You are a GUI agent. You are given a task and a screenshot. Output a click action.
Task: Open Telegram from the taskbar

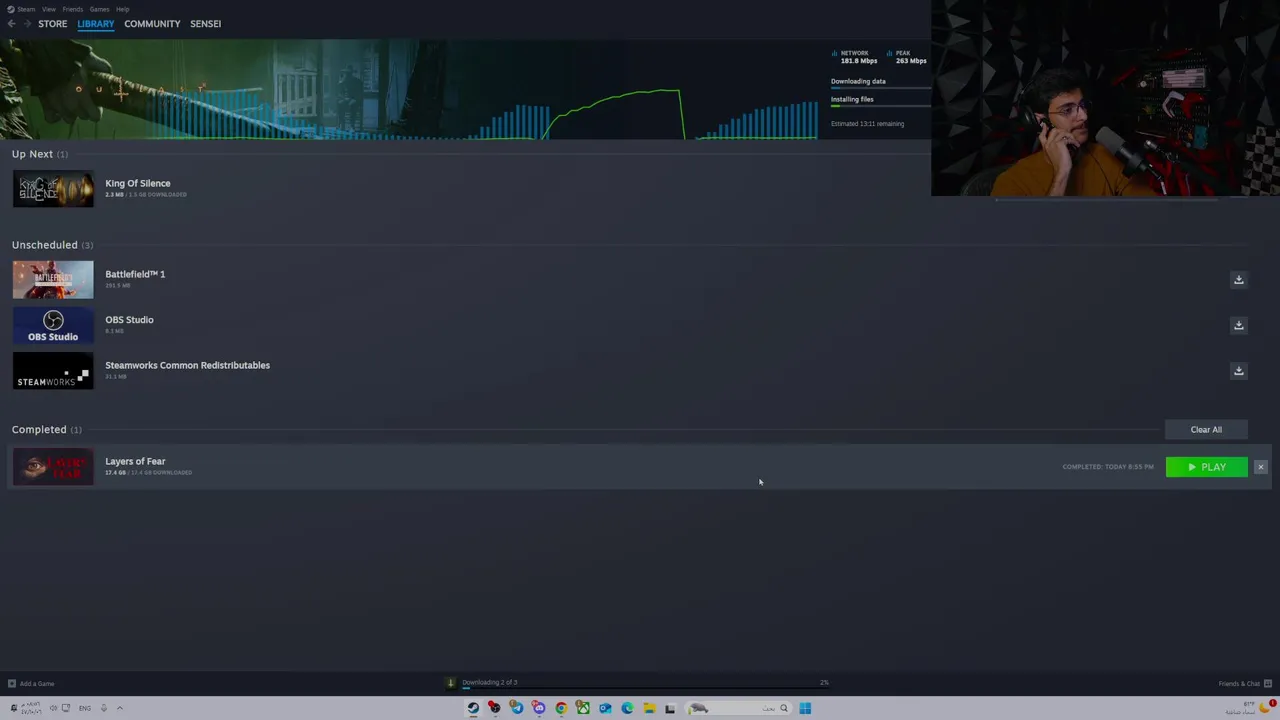516,708
